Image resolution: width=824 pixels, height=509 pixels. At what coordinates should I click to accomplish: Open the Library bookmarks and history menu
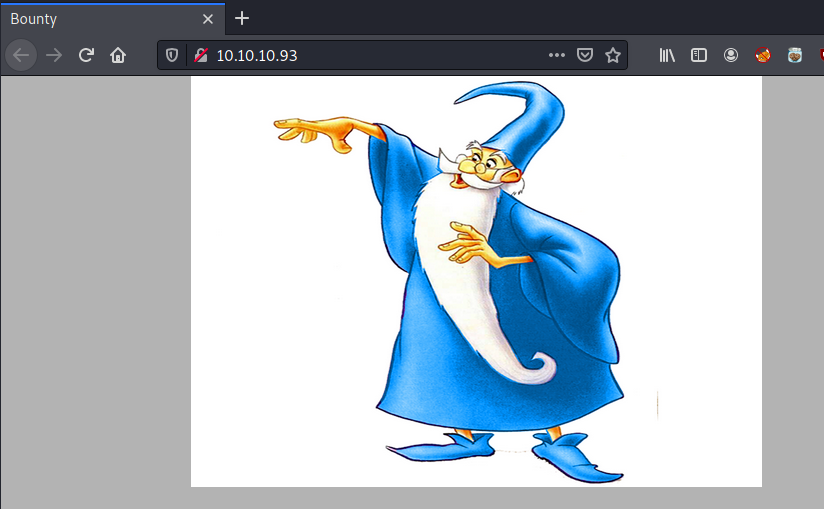[667, 55]
